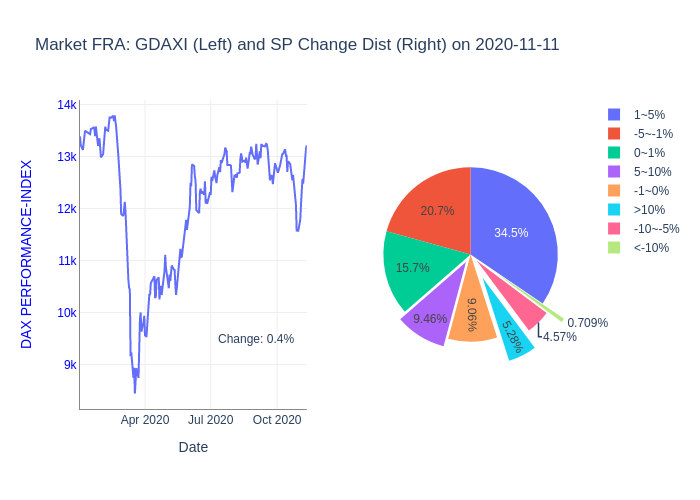Click the DAX PERFORMANCE-INDEX y-axis title
700x500 pixels.
point(27,254)
